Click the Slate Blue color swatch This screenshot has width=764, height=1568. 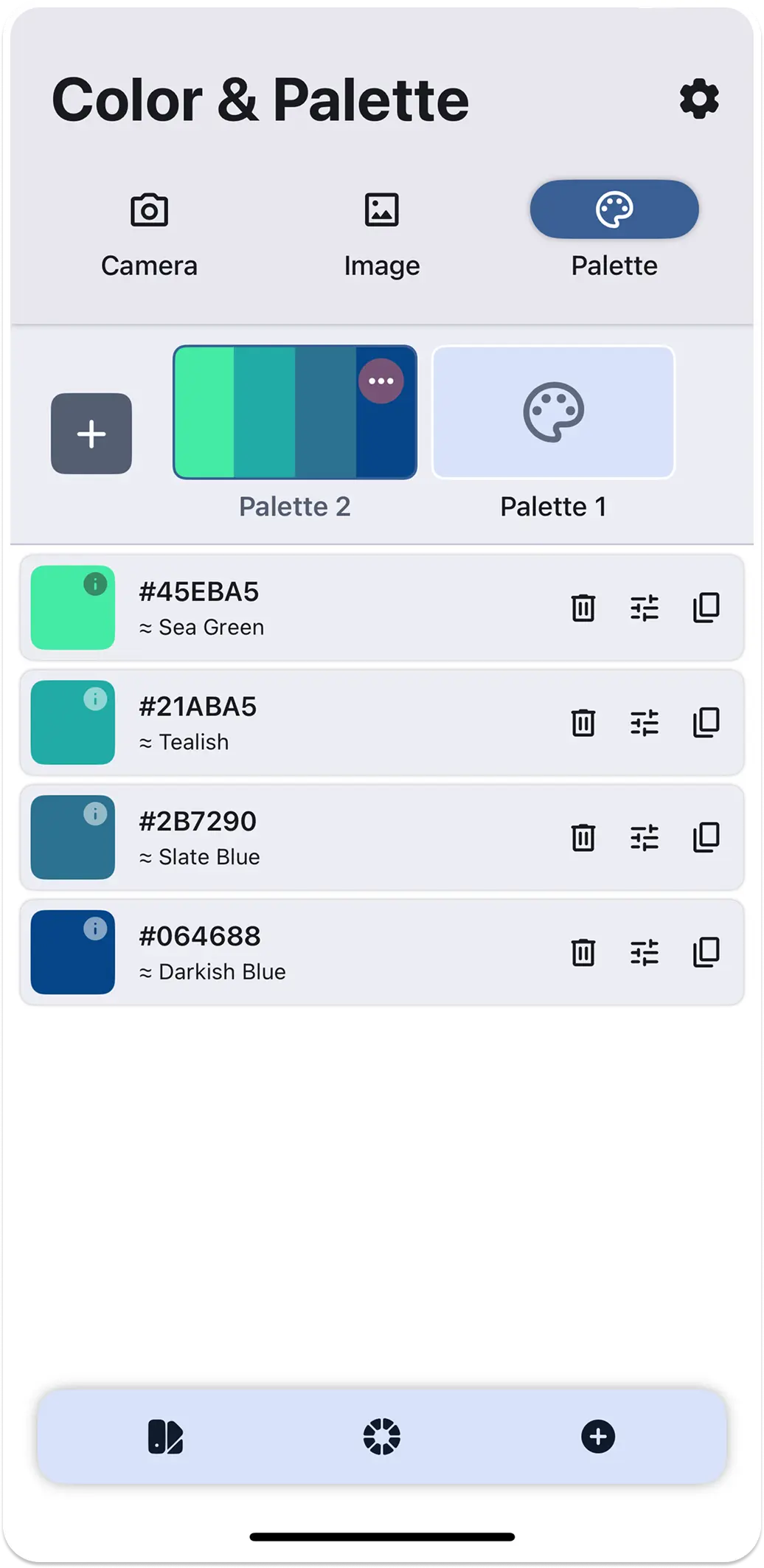[x=72, y=837]
